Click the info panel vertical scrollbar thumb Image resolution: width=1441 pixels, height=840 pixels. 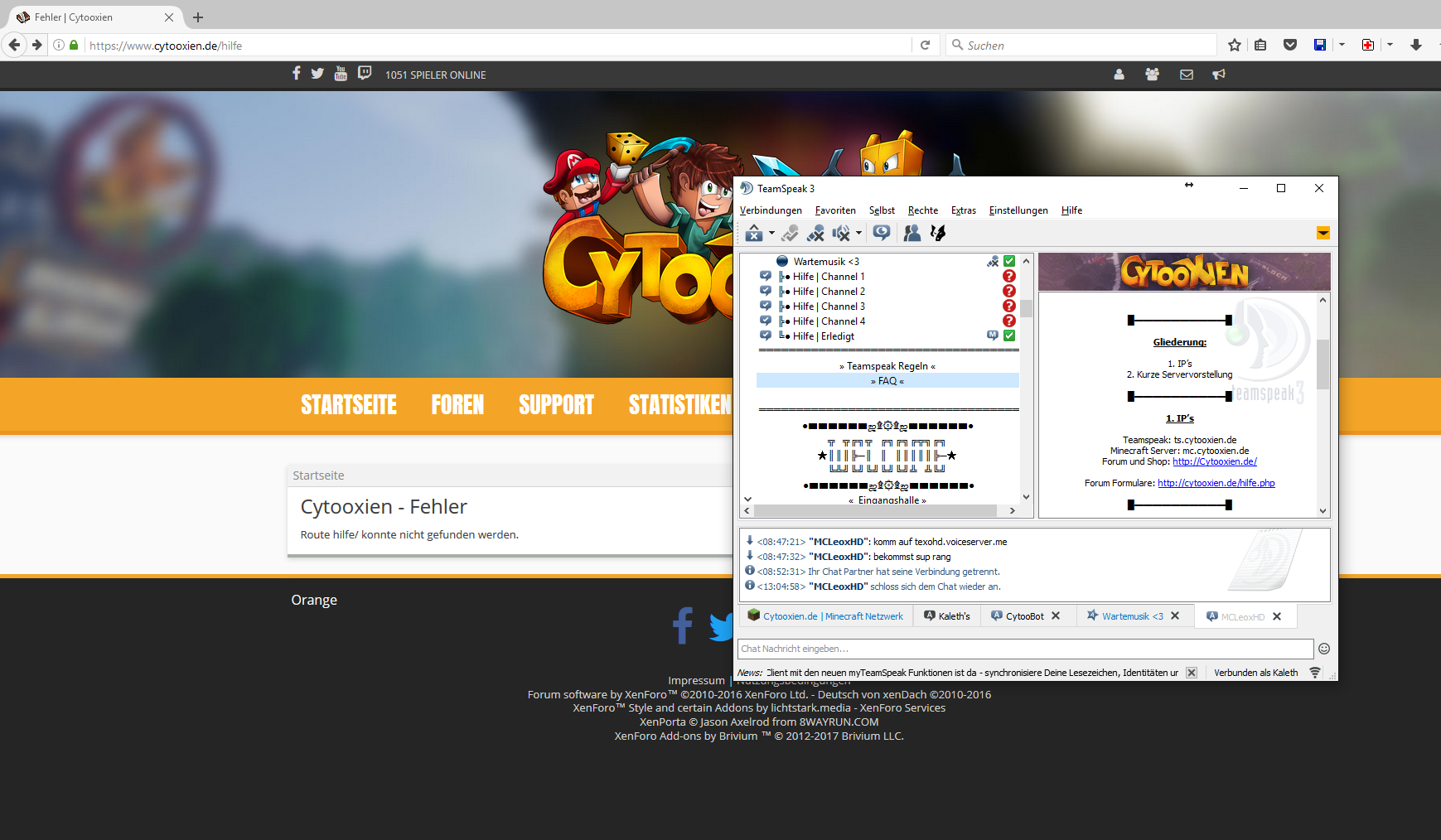pyautogui.click(x=1323, y=364)
